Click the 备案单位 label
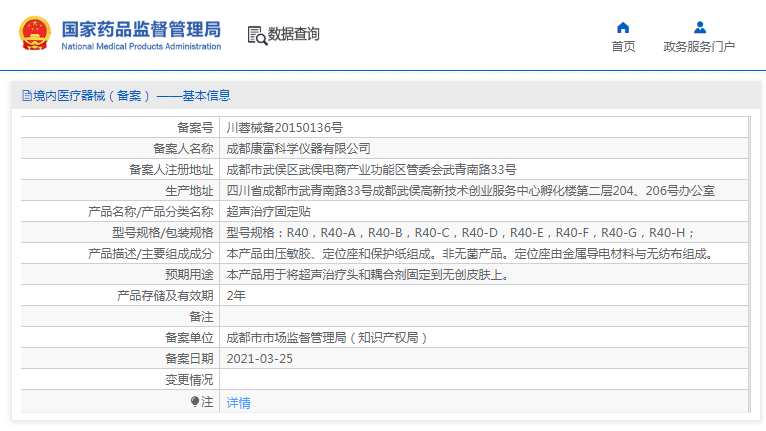Screen dimensions: 766x431 pos(190,338)
